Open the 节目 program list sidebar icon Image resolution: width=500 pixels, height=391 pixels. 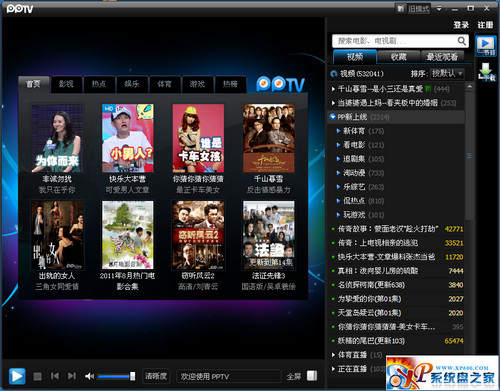click(x=486, y=46)
